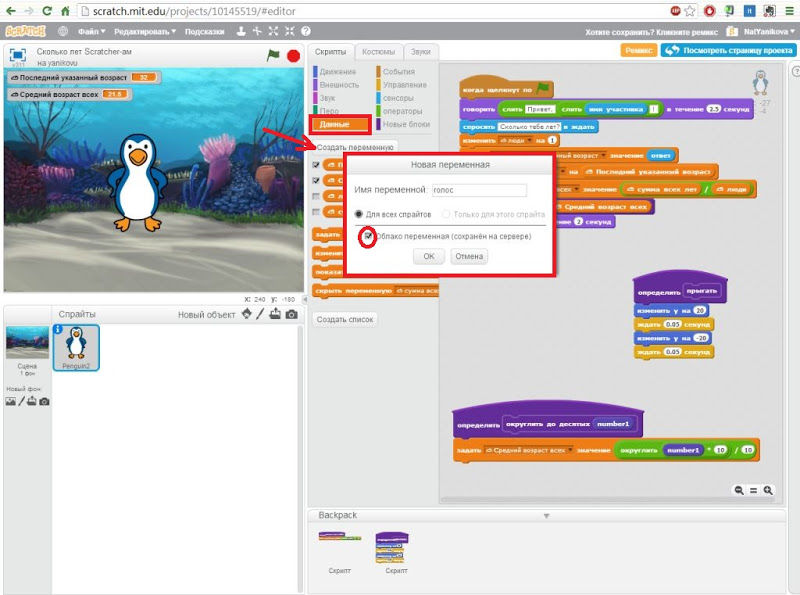Upload backdrop from file icon
The image size is (800, 595).
coord(32,402)
